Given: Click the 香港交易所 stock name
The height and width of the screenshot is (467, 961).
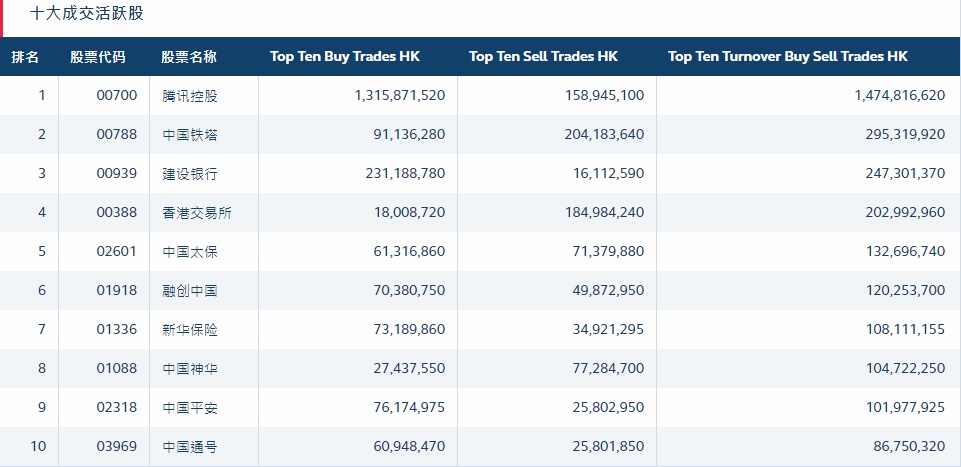Looking at the screenshot, I should coord(197,213).
